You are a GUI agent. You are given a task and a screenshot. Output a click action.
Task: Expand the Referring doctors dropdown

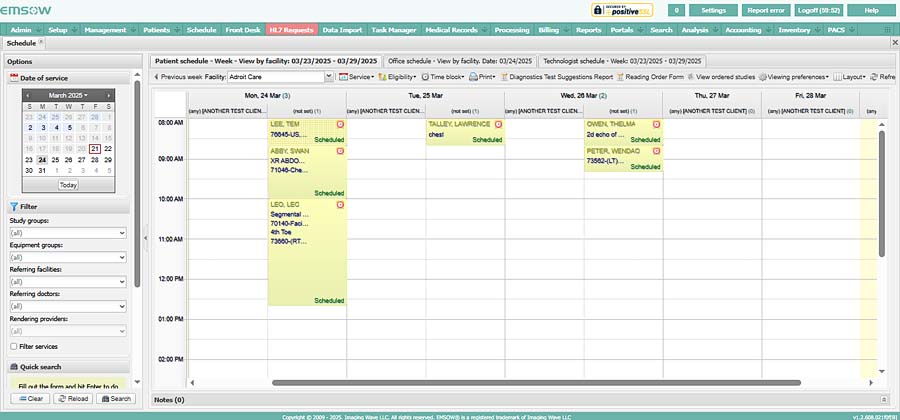[67, 306]
